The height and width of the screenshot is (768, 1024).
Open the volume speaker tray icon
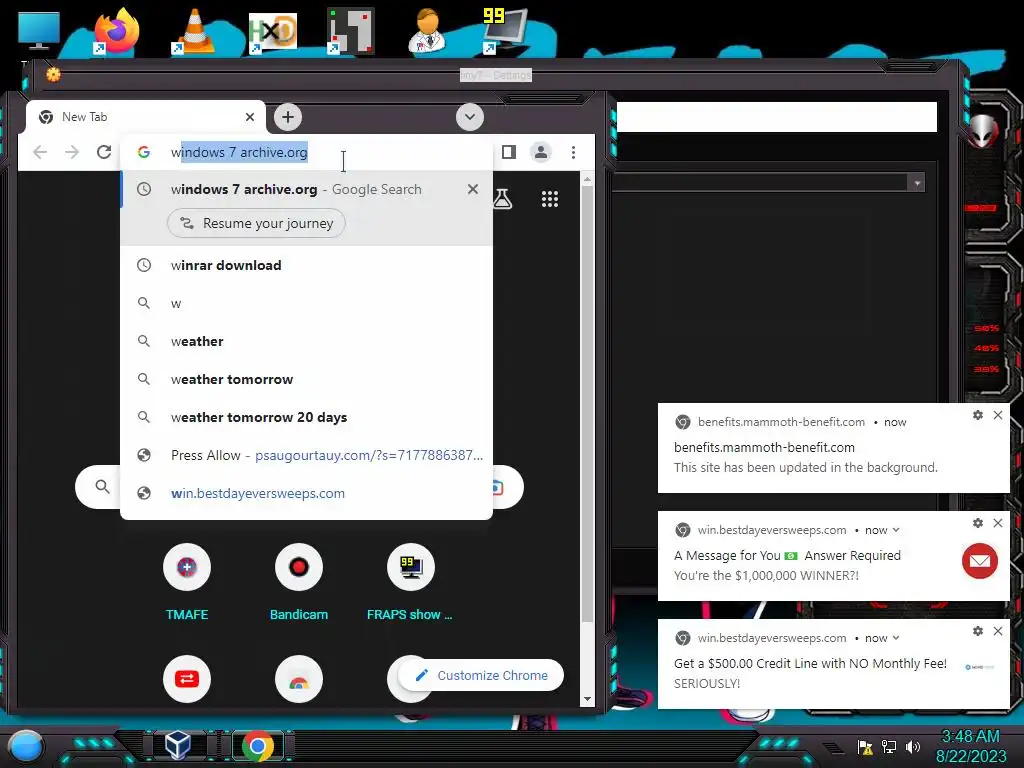(913, 746)
